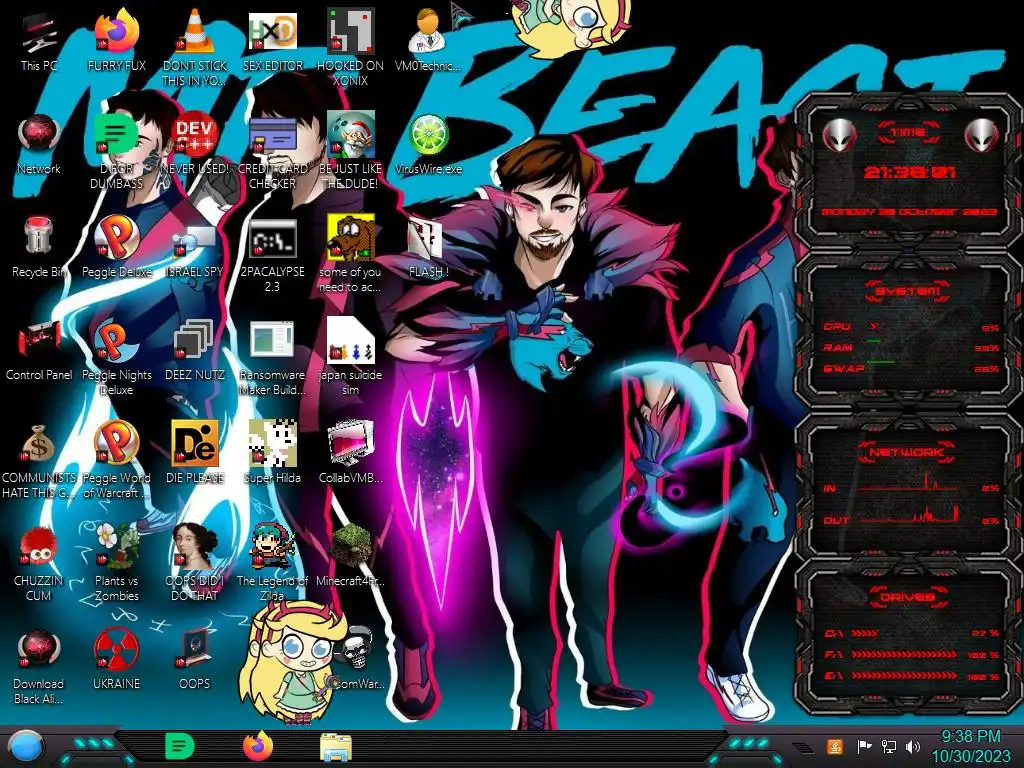This screenshot has height=768, width=1024.
Task: Click the left Alienware head in gadget
Action: [839, 135]
